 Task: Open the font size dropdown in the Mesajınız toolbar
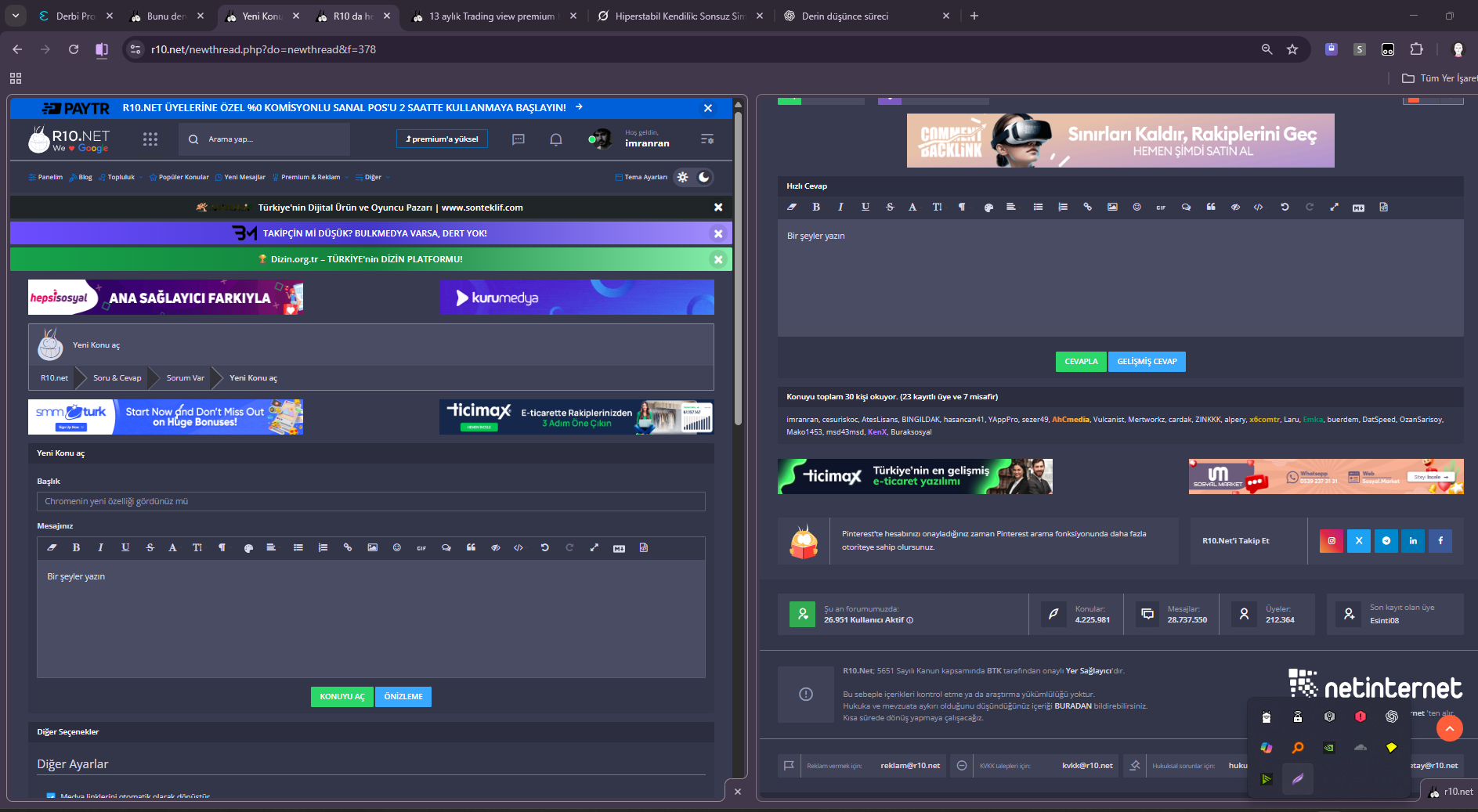tap(197, 548)
